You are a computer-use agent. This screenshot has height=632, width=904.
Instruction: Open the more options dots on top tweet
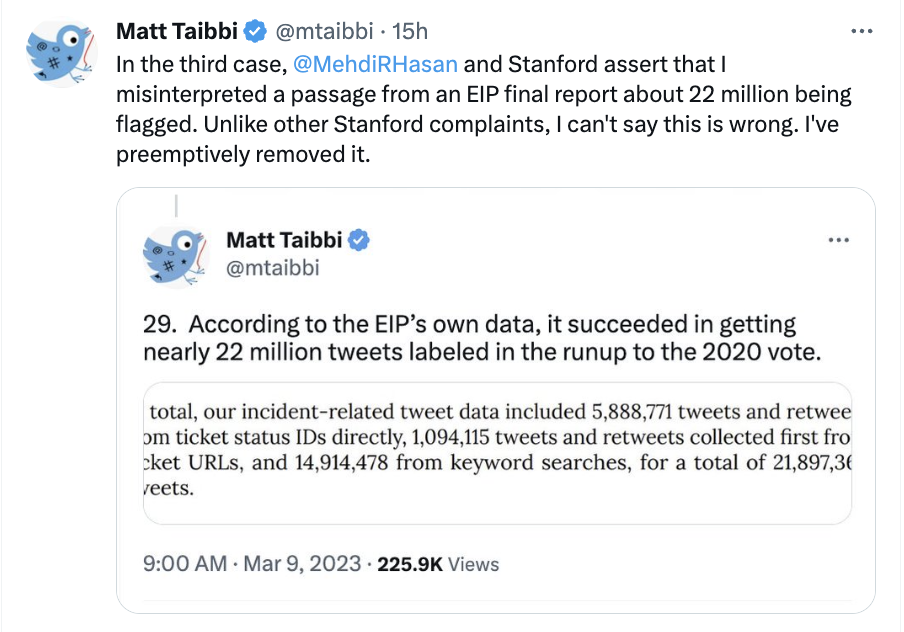coord(861,31)
